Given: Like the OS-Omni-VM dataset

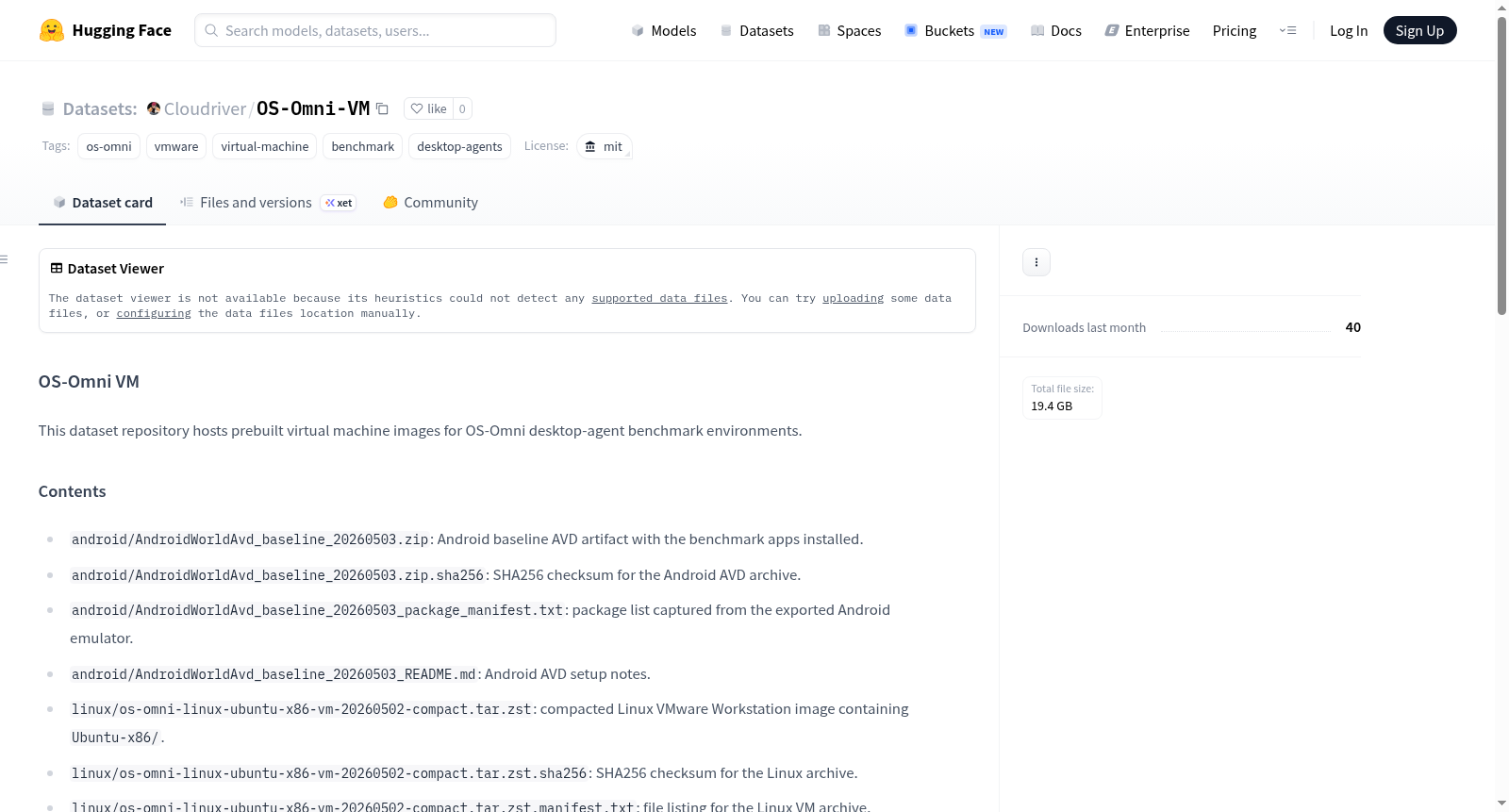Looking at the screenshot, I should 429,108.
